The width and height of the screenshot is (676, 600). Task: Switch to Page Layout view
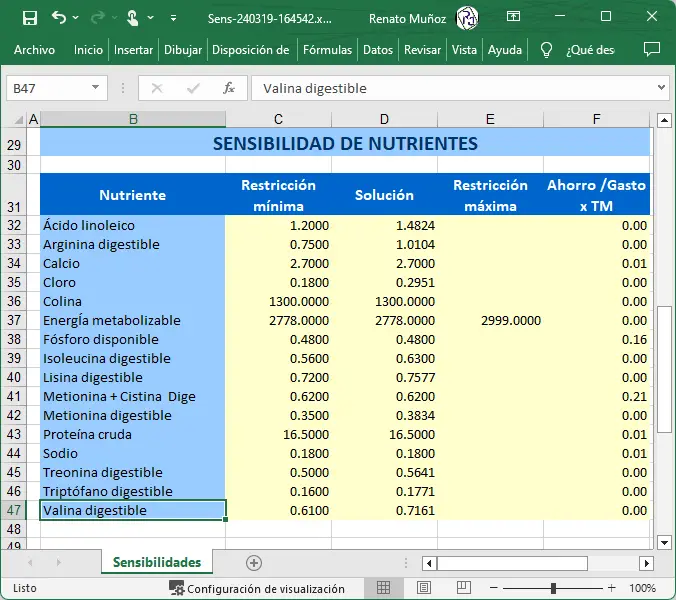(x=424, y=588)
